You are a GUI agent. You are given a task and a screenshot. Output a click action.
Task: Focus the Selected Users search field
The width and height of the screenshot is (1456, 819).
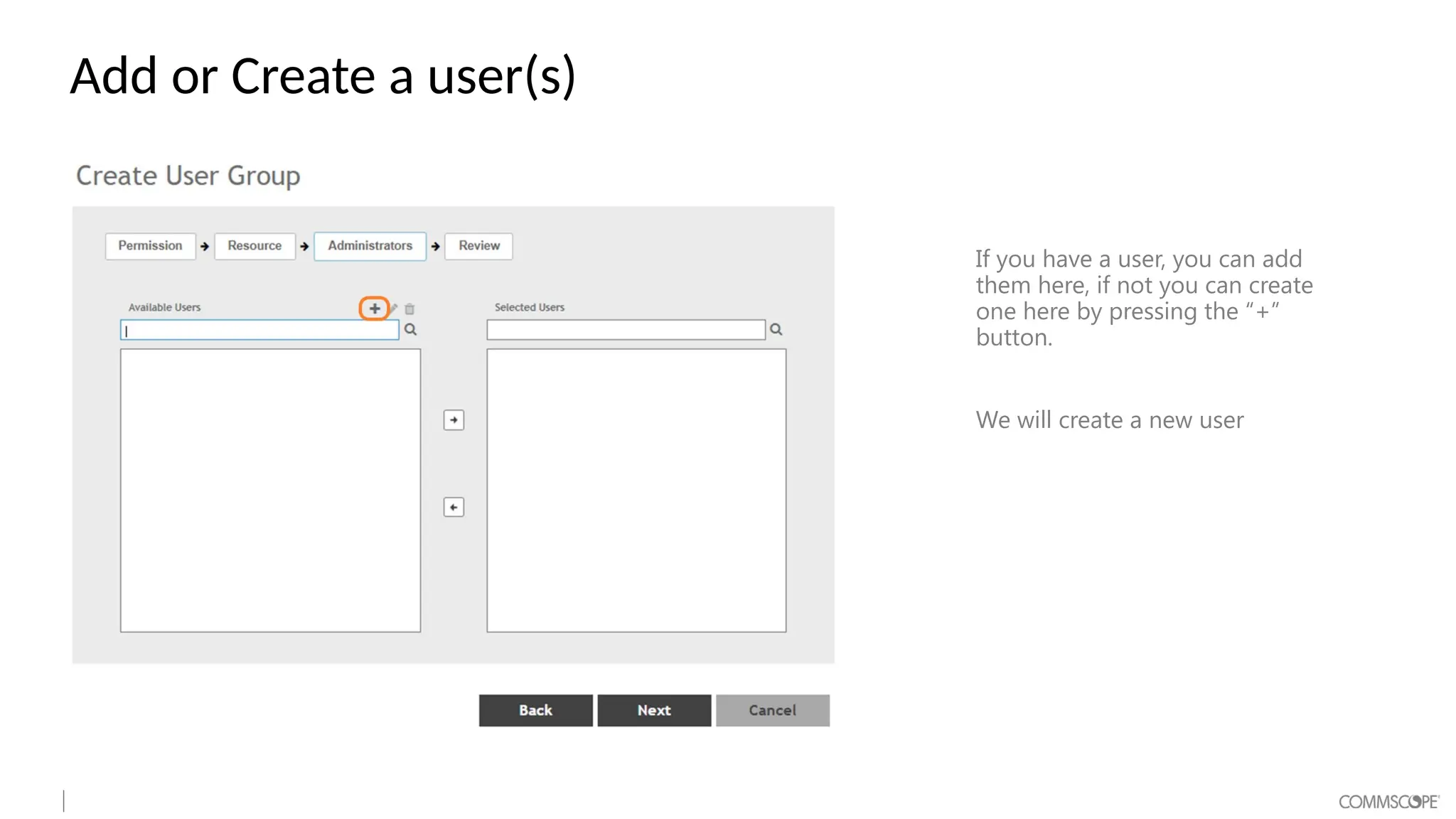coord(626,330)
